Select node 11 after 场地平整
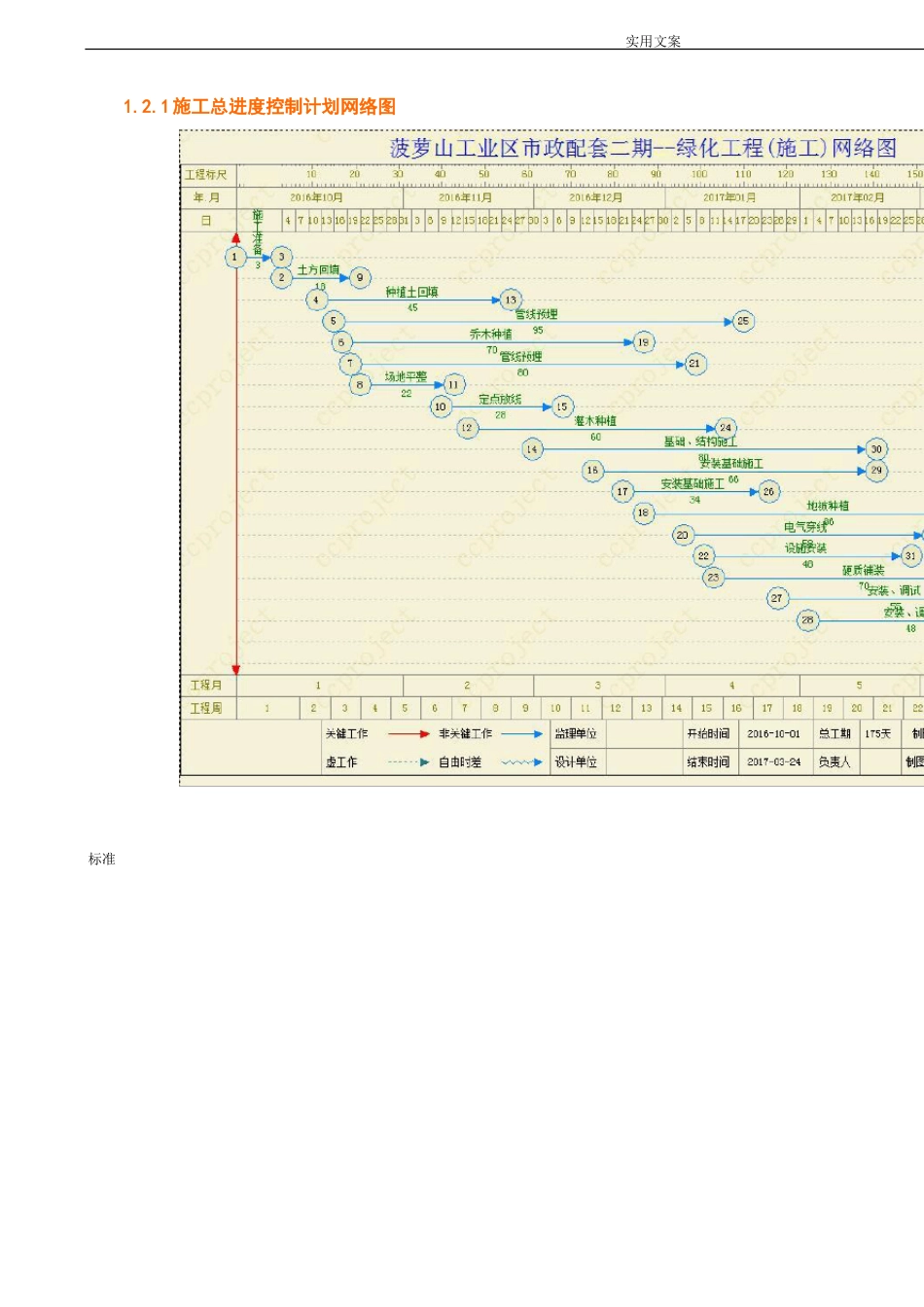This screenshot has width=924, height=1307. point(453,385)
